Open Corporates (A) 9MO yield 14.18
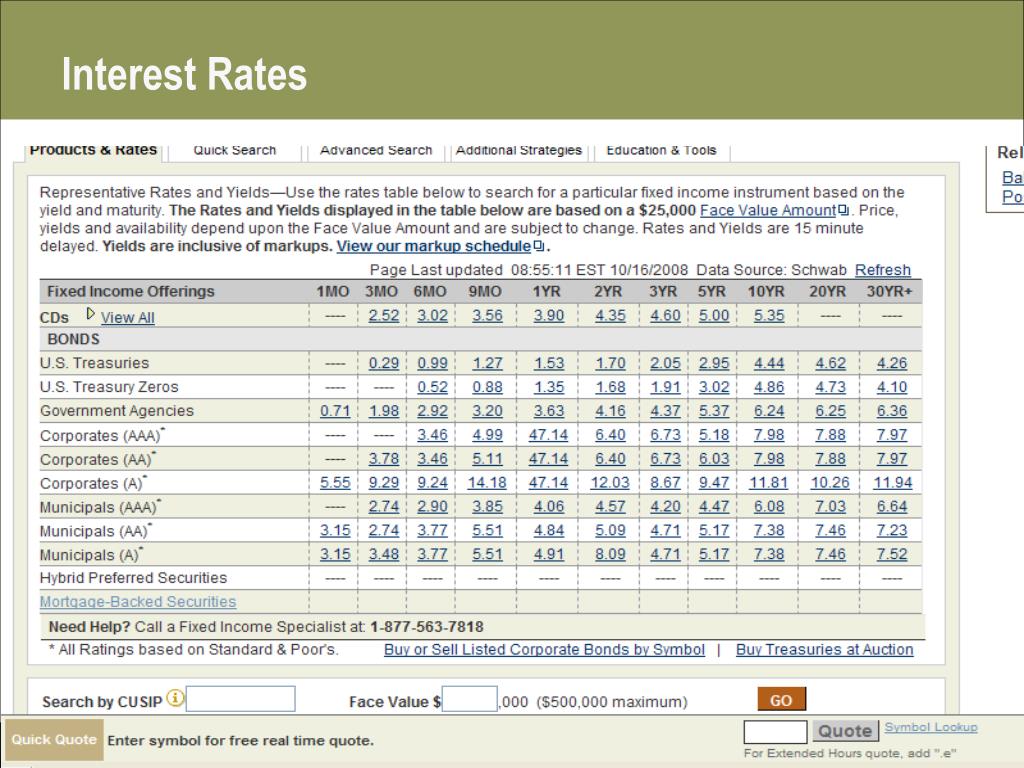The width and height of the screenshot is (1024, 768). (487, 483)
